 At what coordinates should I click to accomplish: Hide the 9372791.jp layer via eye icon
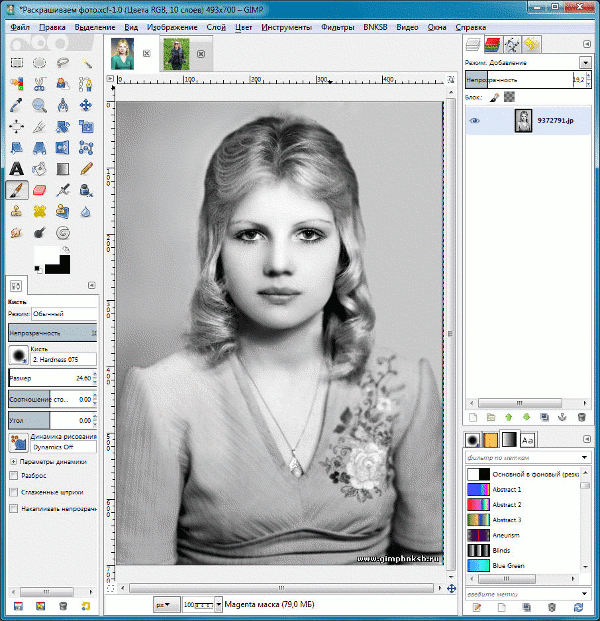[x=475, y=121]
